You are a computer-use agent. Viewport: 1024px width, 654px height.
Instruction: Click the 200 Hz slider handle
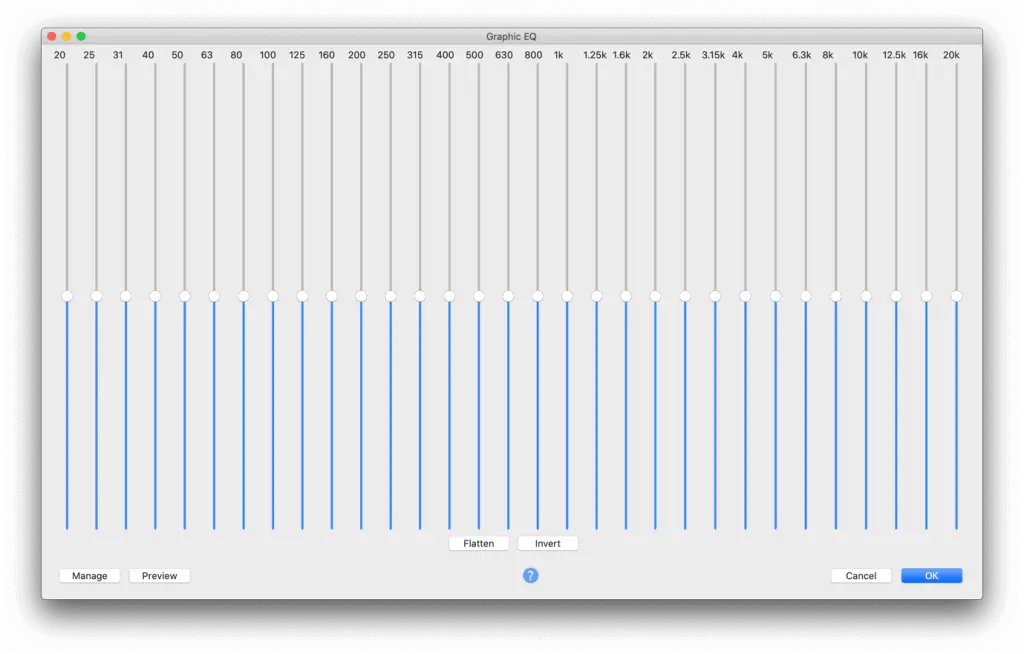[x=361, y=297]
